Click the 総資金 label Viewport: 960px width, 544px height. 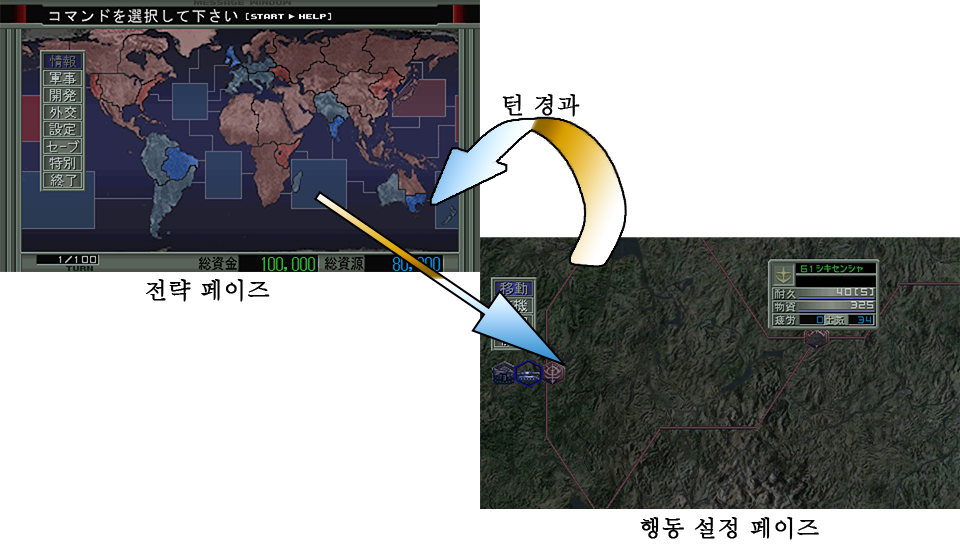coord(217,264)
